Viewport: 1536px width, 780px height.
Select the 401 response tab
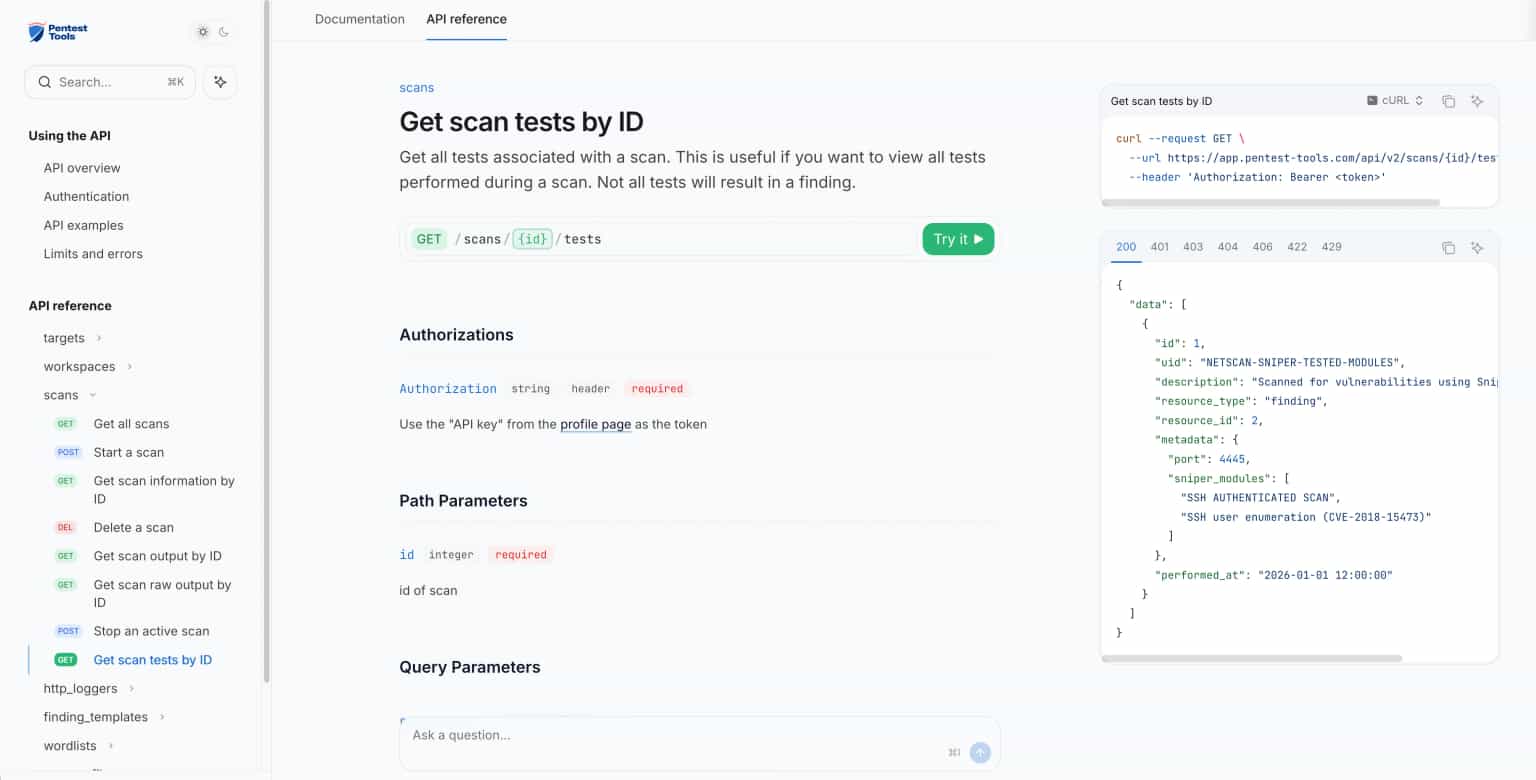[1159, 247]
